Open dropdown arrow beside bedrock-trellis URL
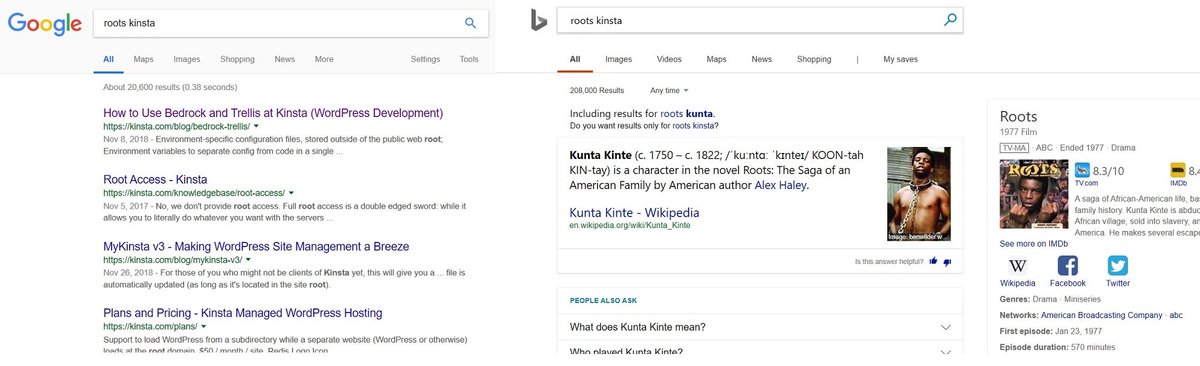 click(x=256, y=128)
